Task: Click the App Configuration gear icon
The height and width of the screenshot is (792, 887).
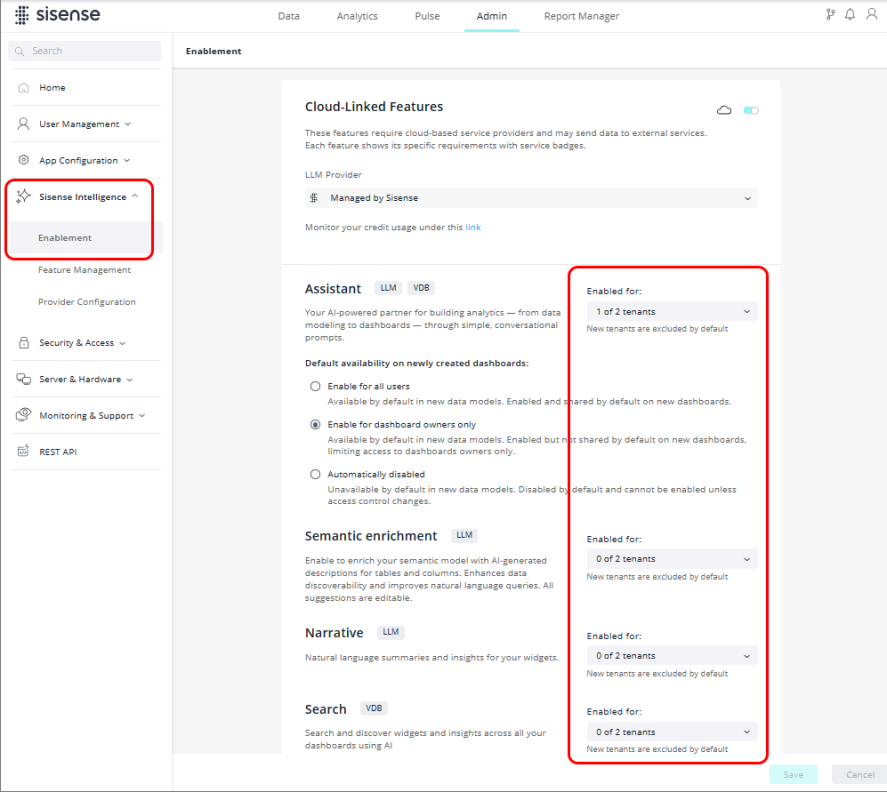Action: coord(23,160)
